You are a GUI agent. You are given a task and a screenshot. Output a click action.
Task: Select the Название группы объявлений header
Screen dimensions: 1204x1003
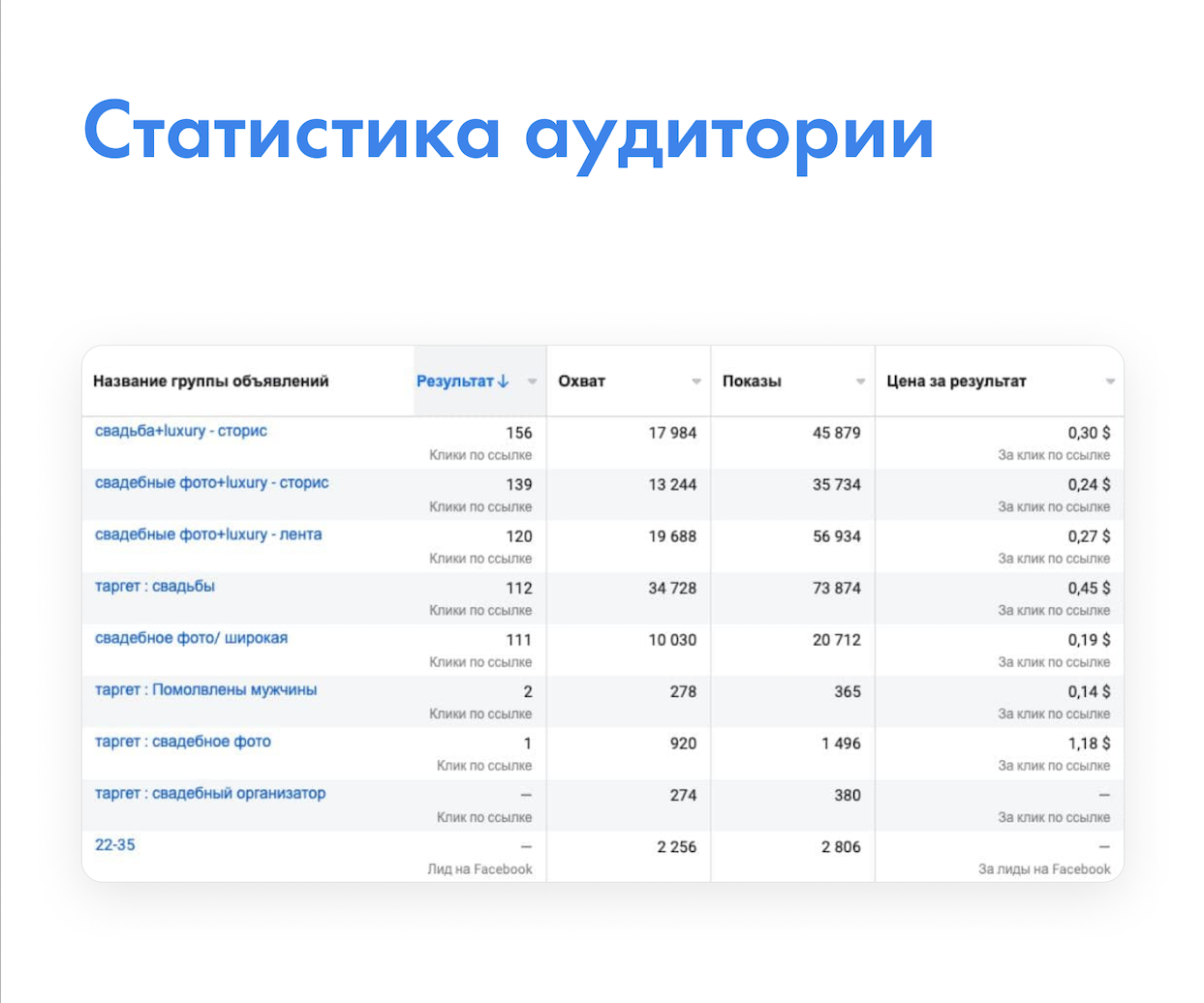[x=211, y=381]
